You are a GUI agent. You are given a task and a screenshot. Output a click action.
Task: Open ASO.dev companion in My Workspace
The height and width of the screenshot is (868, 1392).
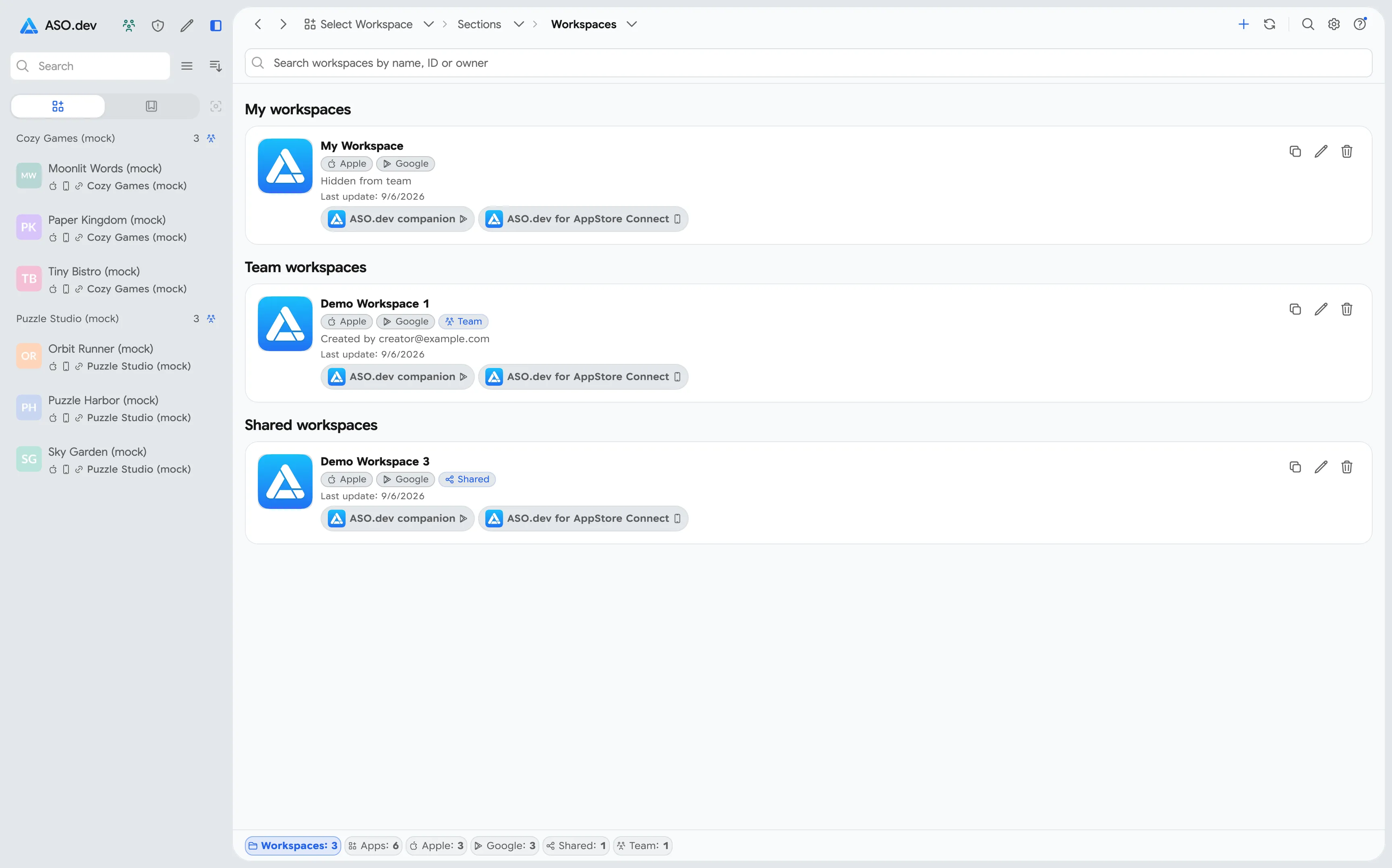click(x=398, y=219)
